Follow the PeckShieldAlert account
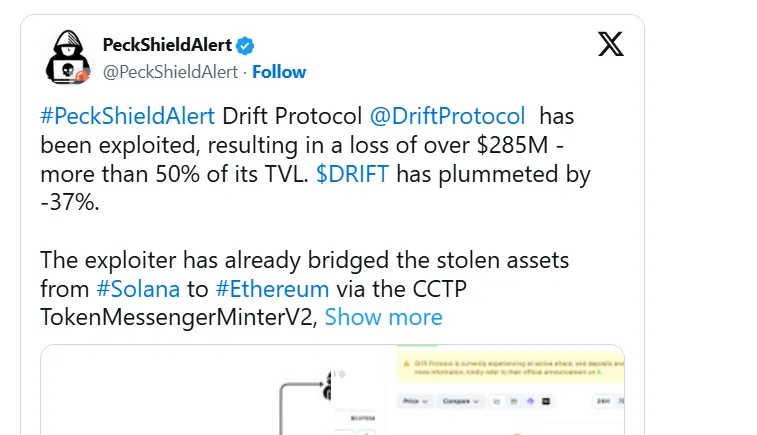This screenshot has height=435, width=757. (279, 72)
